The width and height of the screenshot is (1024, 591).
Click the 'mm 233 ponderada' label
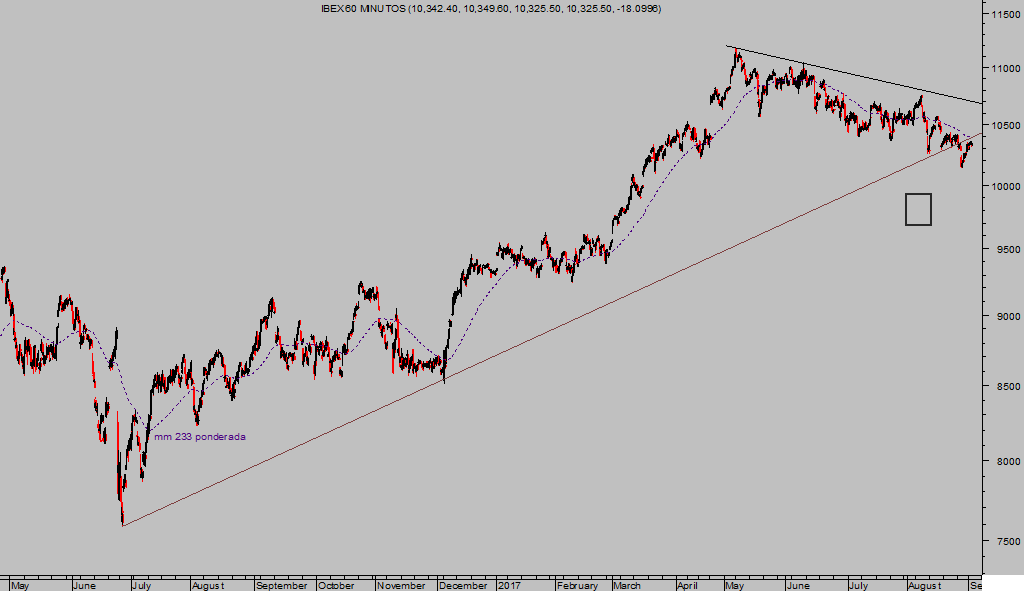(x=199, y=437)
